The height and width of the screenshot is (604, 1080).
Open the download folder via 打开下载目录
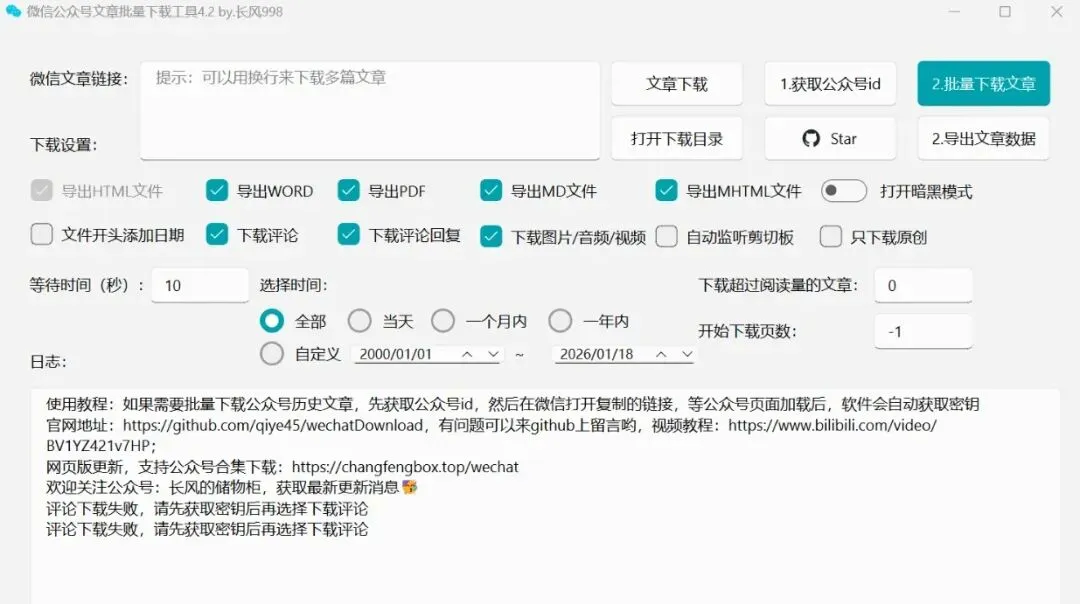pyautogui.click(x=676, y=139)
